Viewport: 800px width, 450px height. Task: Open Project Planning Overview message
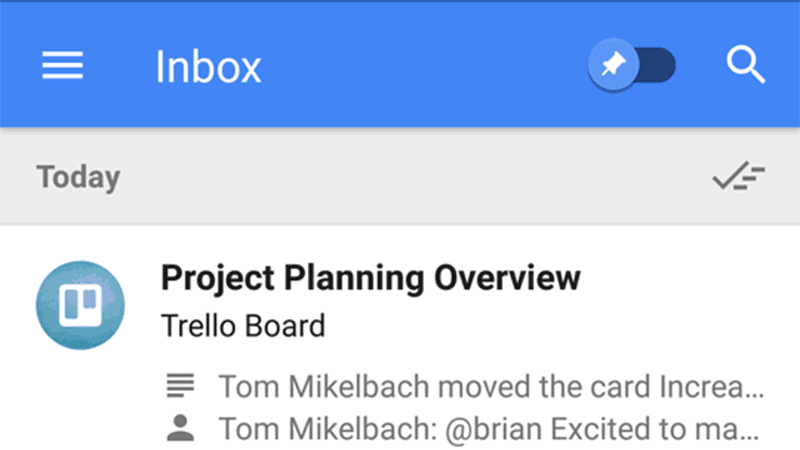(x=370, y=278)
